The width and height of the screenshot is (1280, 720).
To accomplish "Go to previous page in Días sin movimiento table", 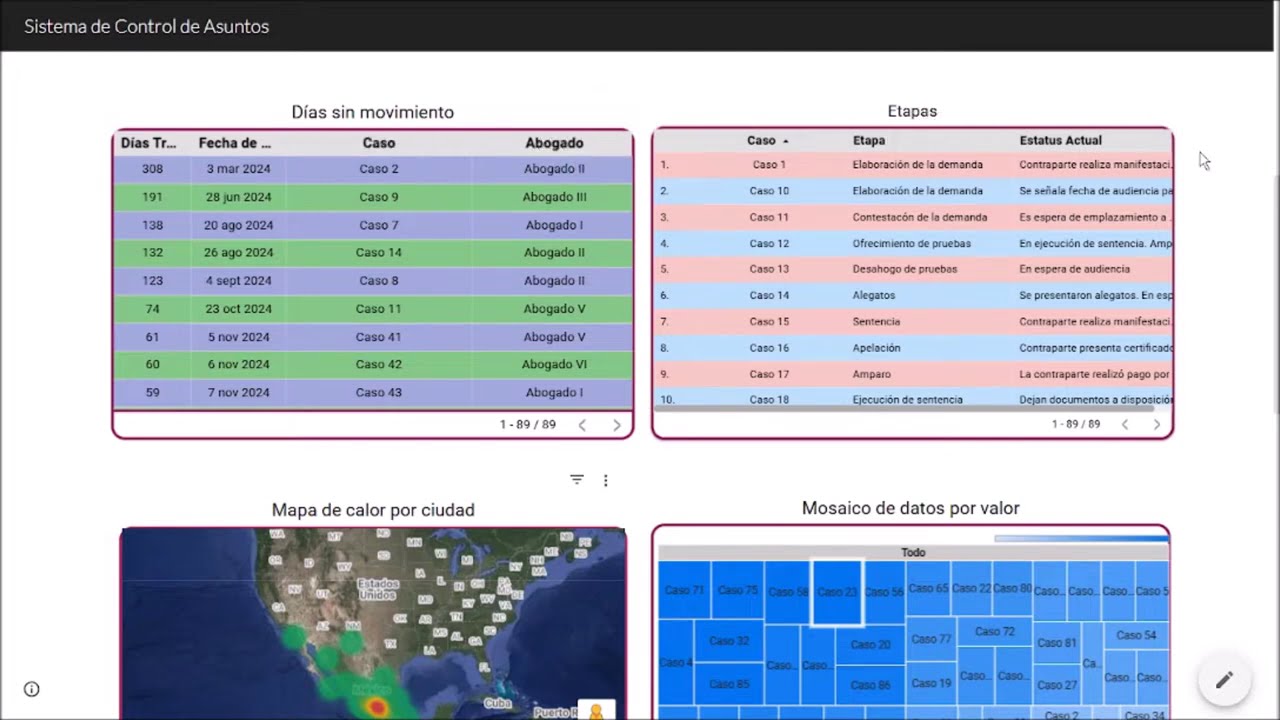I will pyautogui.click(x=582, y=425).
